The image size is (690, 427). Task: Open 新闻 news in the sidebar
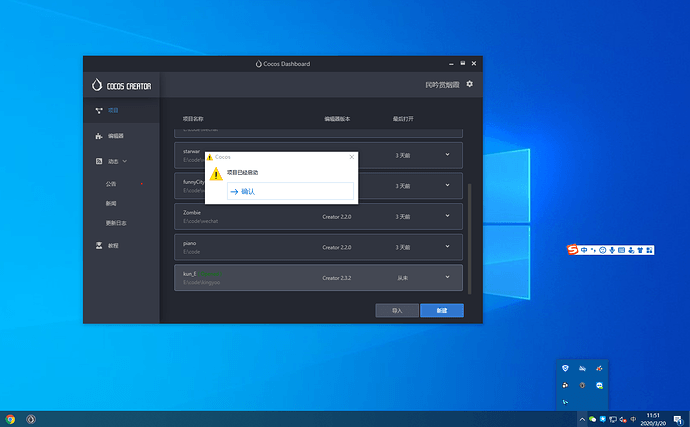111,203
